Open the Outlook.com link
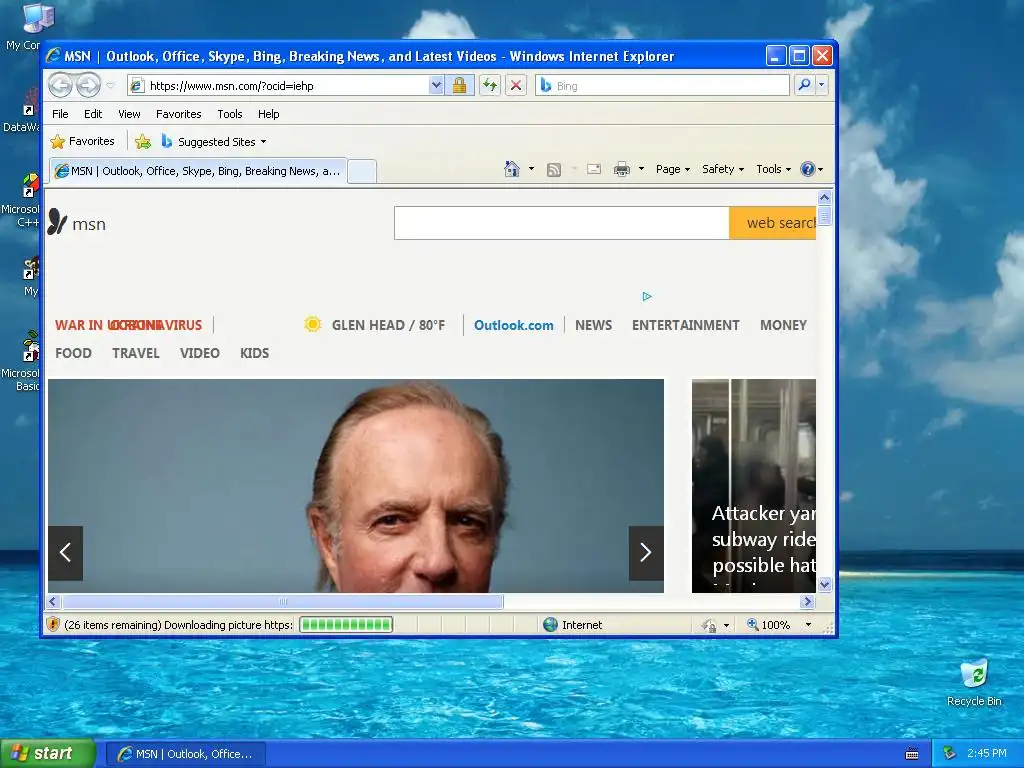The width and height of the screenshot is (1024, 768). (x=513, y=325)
